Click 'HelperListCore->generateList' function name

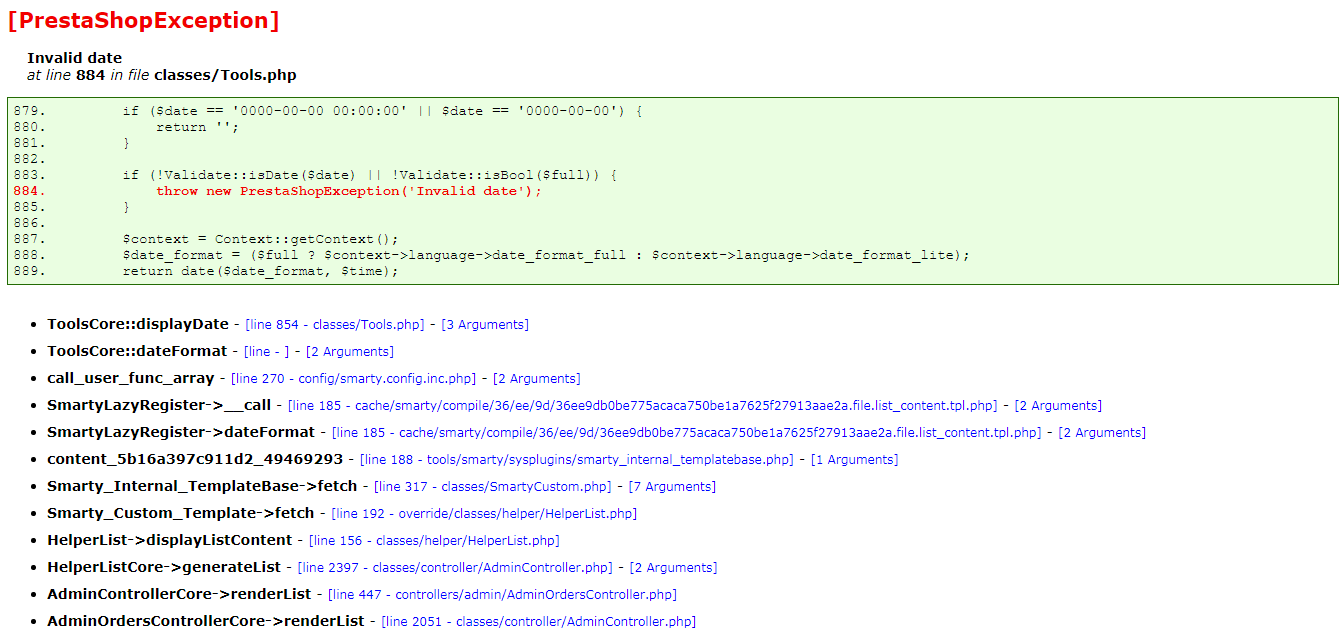(164, 568)
